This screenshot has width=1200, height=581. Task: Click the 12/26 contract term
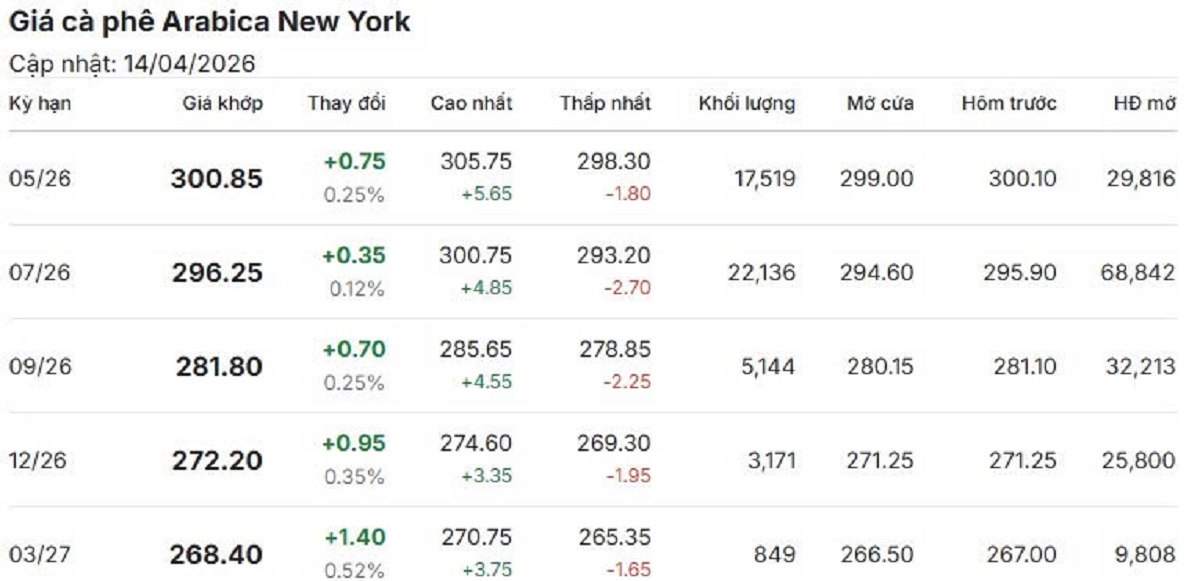coord(40,460)
